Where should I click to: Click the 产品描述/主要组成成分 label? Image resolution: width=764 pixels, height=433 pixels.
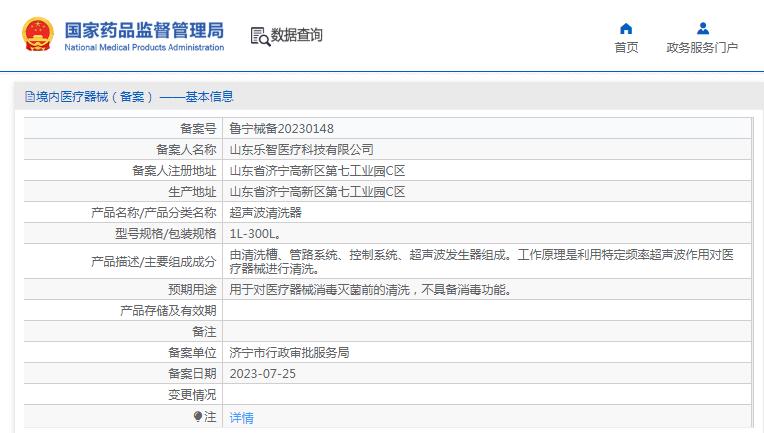153,262
